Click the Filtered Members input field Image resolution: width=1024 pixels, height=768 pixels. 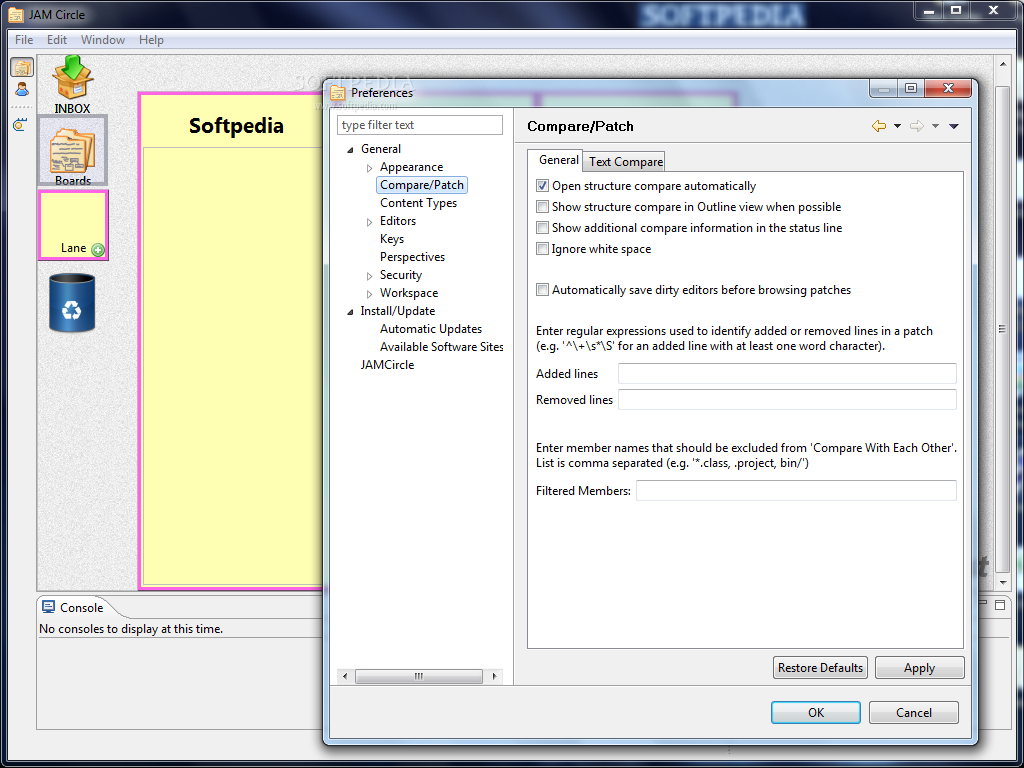pos(796,490)
